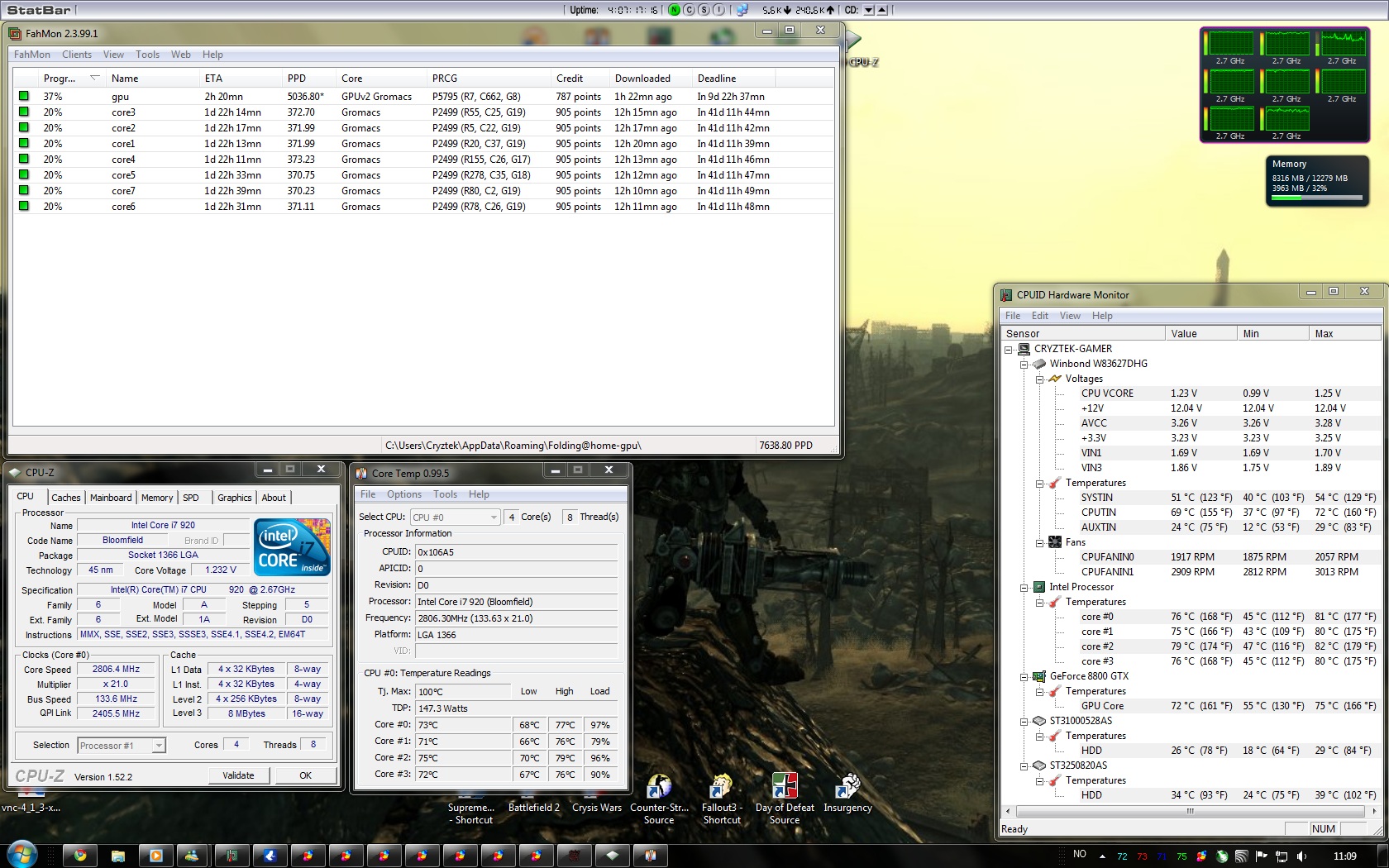Image resolution: width=1389 pixels, height=868 pixels.
Task: Click the CD down arrow in StatBar
Action: coord(868,10)
